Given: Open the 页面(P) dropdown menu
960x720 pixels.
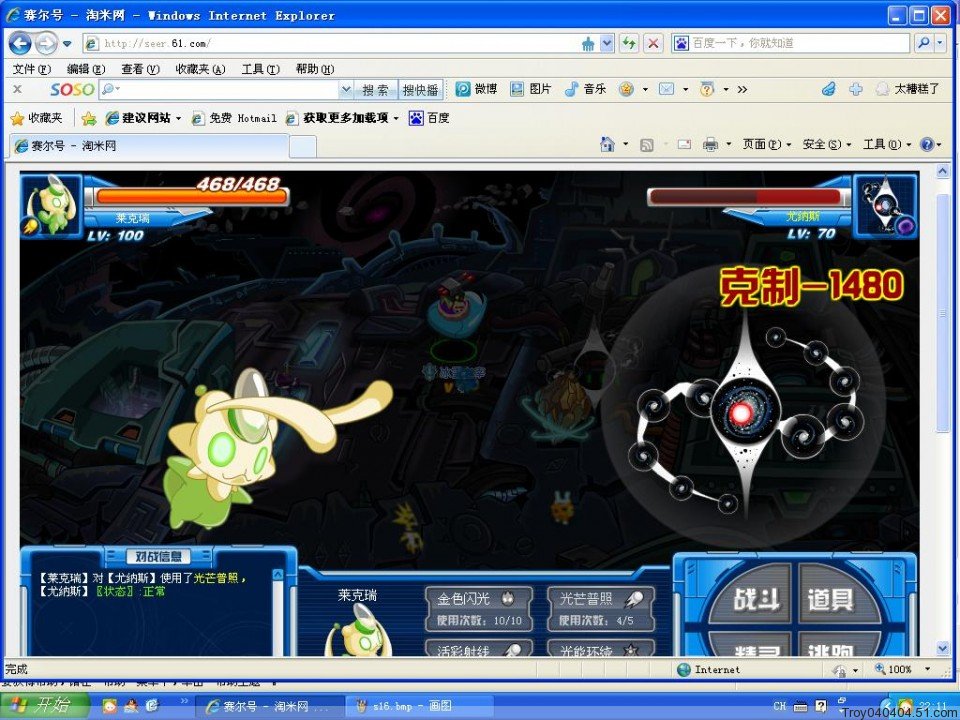Looking at the screenshot, I should click(x=767, y=144).
